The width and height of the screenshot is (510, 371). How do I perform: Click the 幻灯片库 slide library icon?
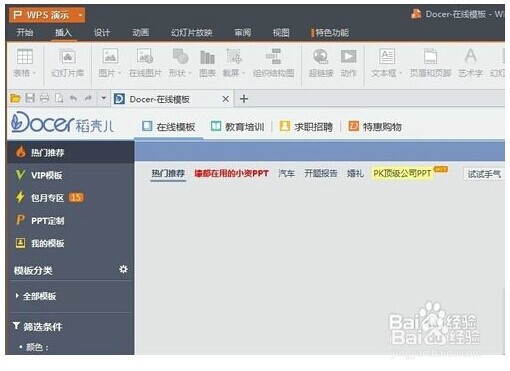pyautogui.click(x=68, y=57)
